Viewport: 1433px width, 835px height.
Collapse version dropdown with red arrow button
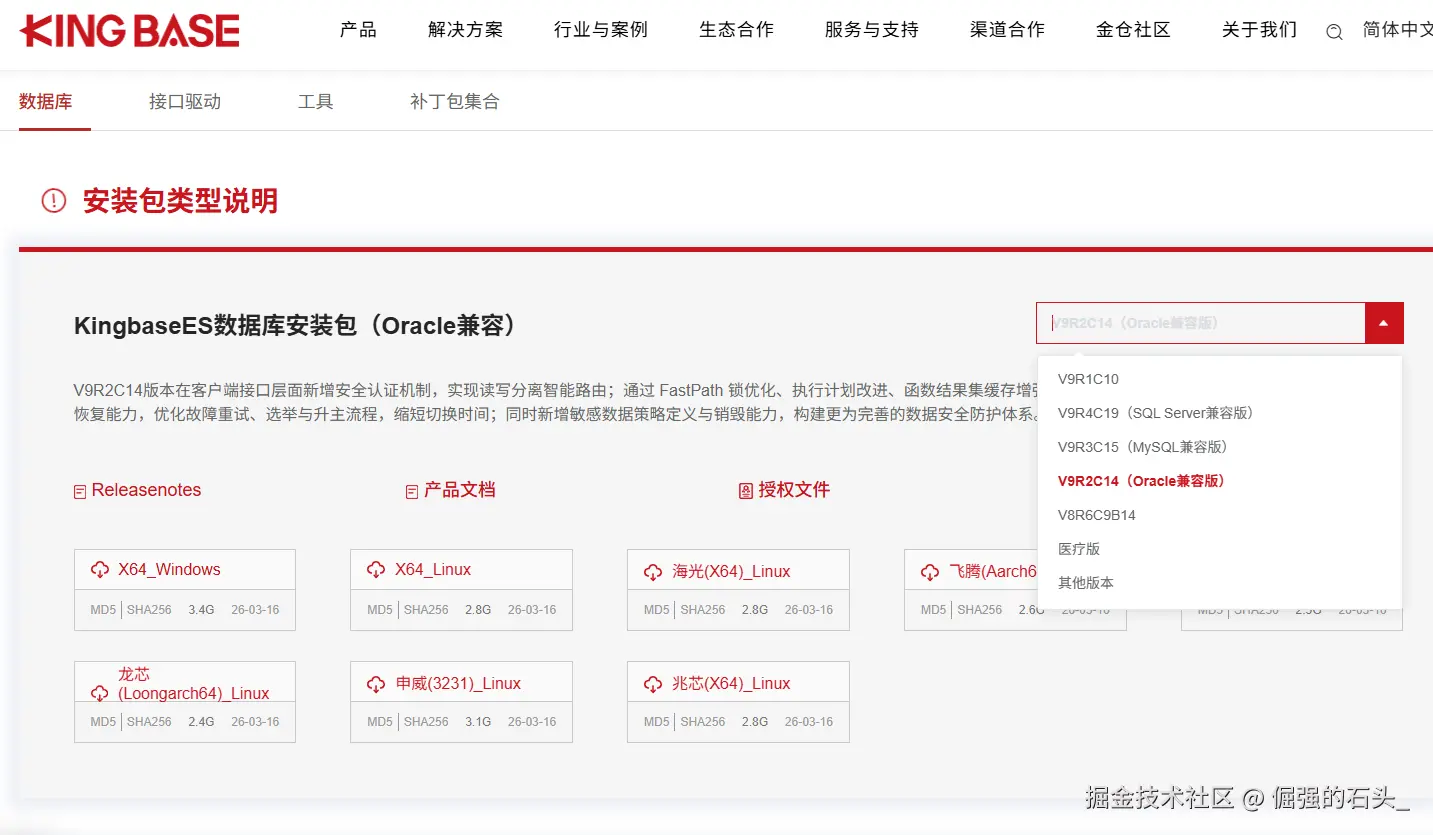click(1384, 323)
